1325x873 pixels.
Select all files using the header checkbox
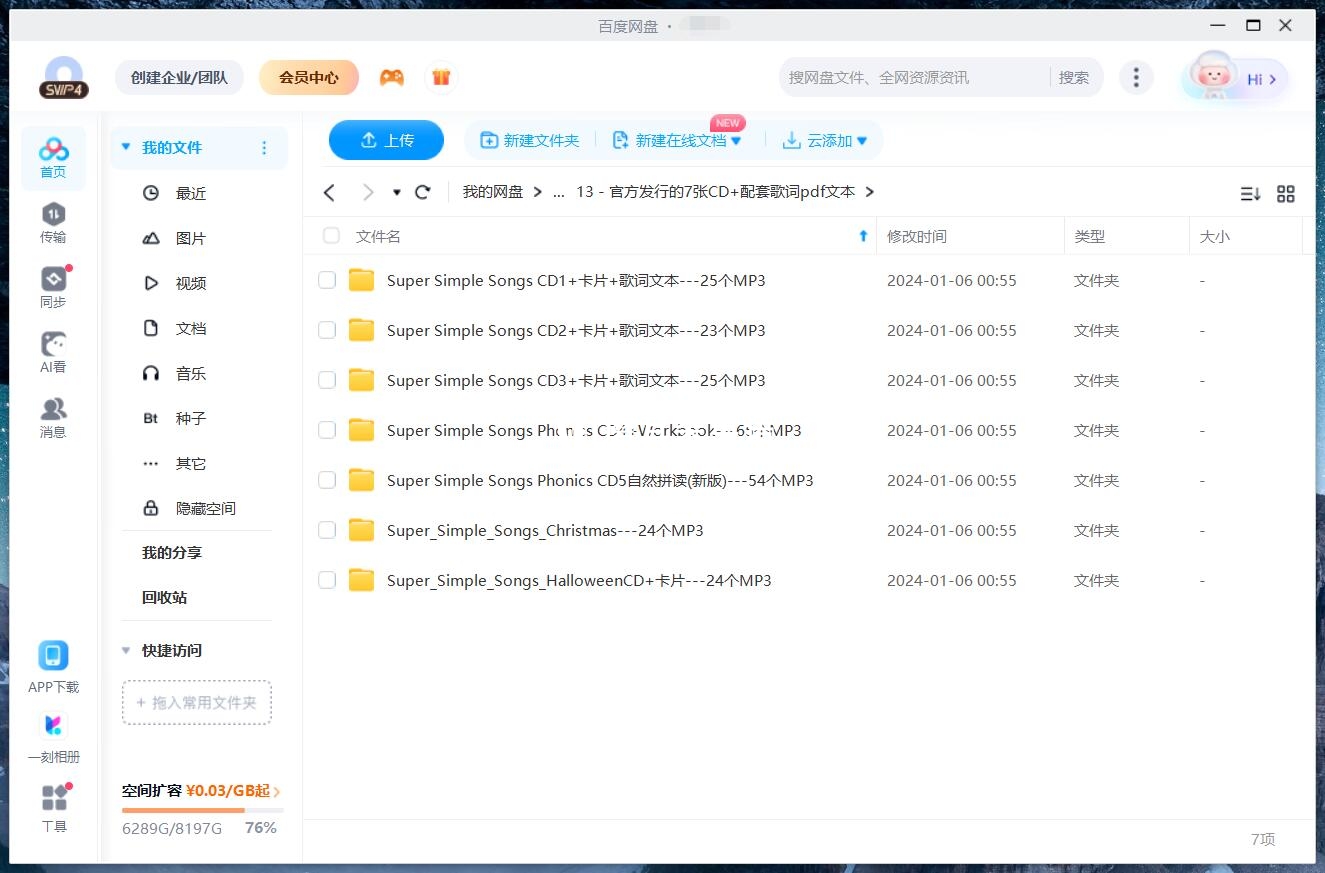coord(331,236)
